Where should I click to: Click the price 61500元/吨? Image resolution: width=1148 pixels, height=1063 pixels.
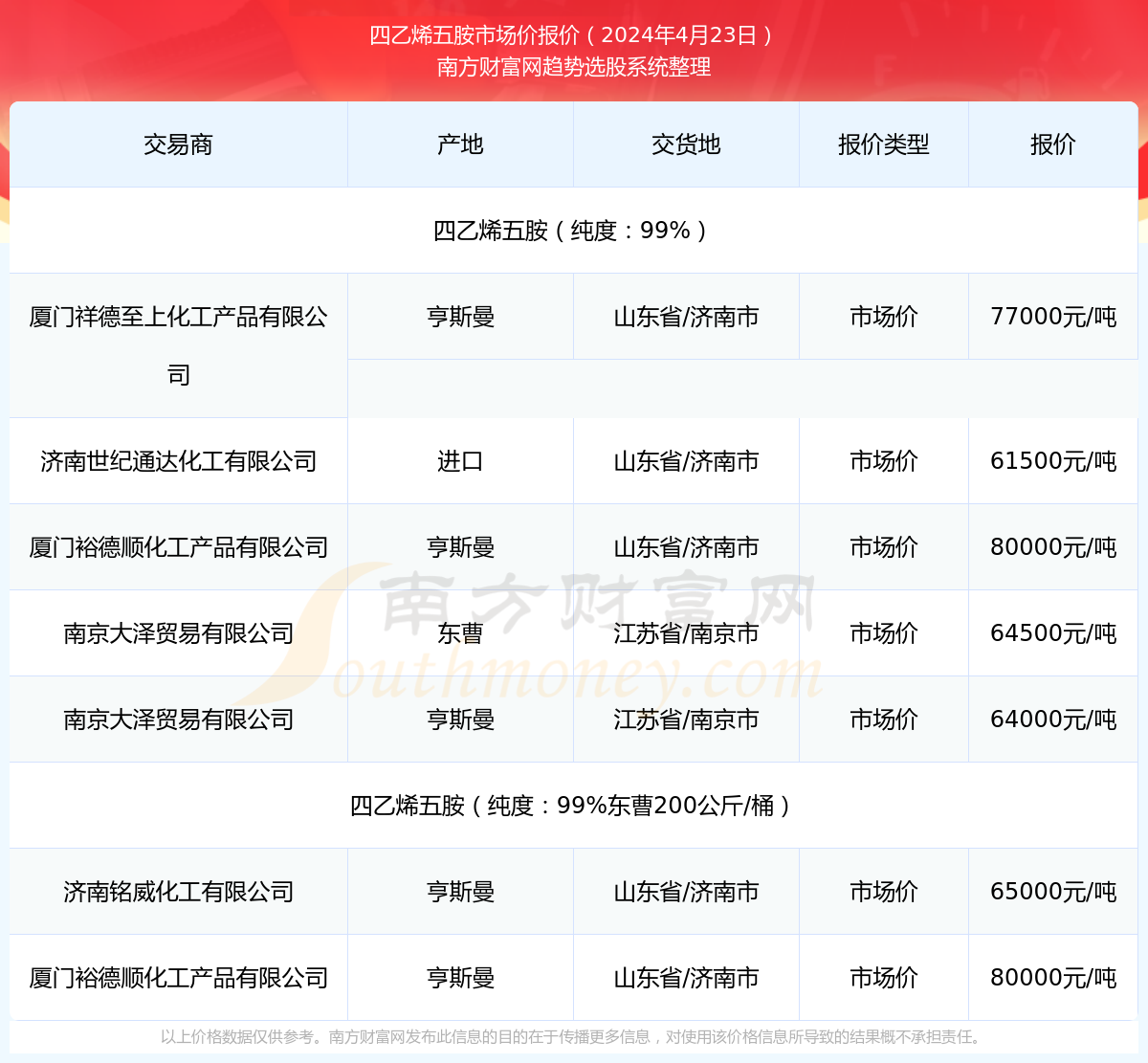click(1053, 461)
